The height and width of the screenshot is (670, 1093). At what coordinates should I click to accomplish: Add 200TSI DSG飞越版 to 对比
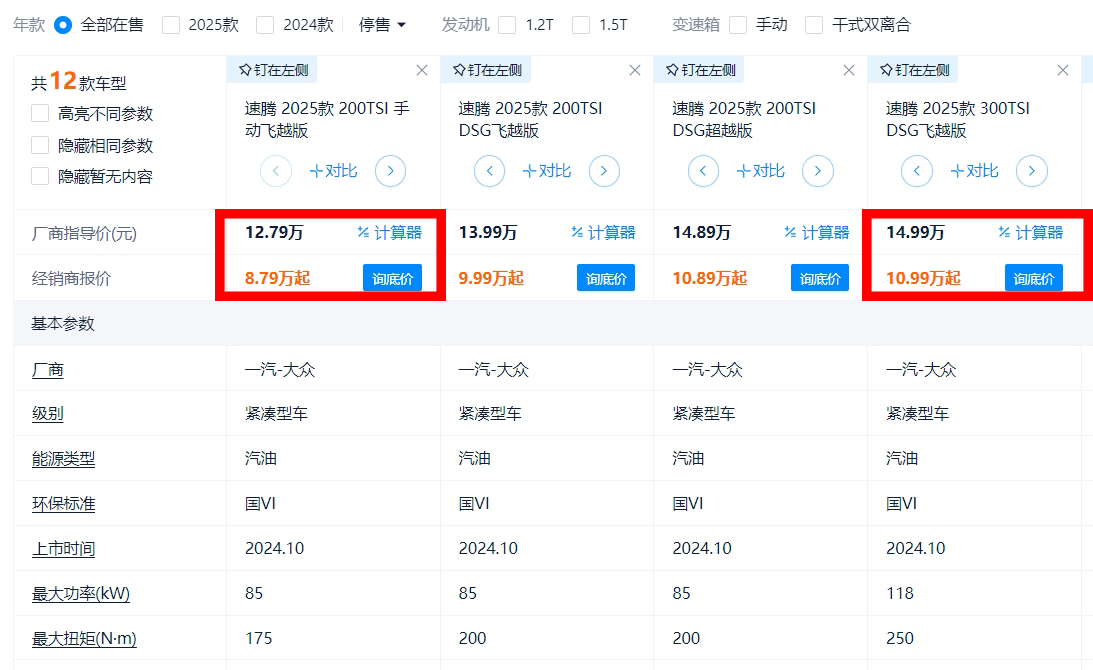click(x=547, y=172)
